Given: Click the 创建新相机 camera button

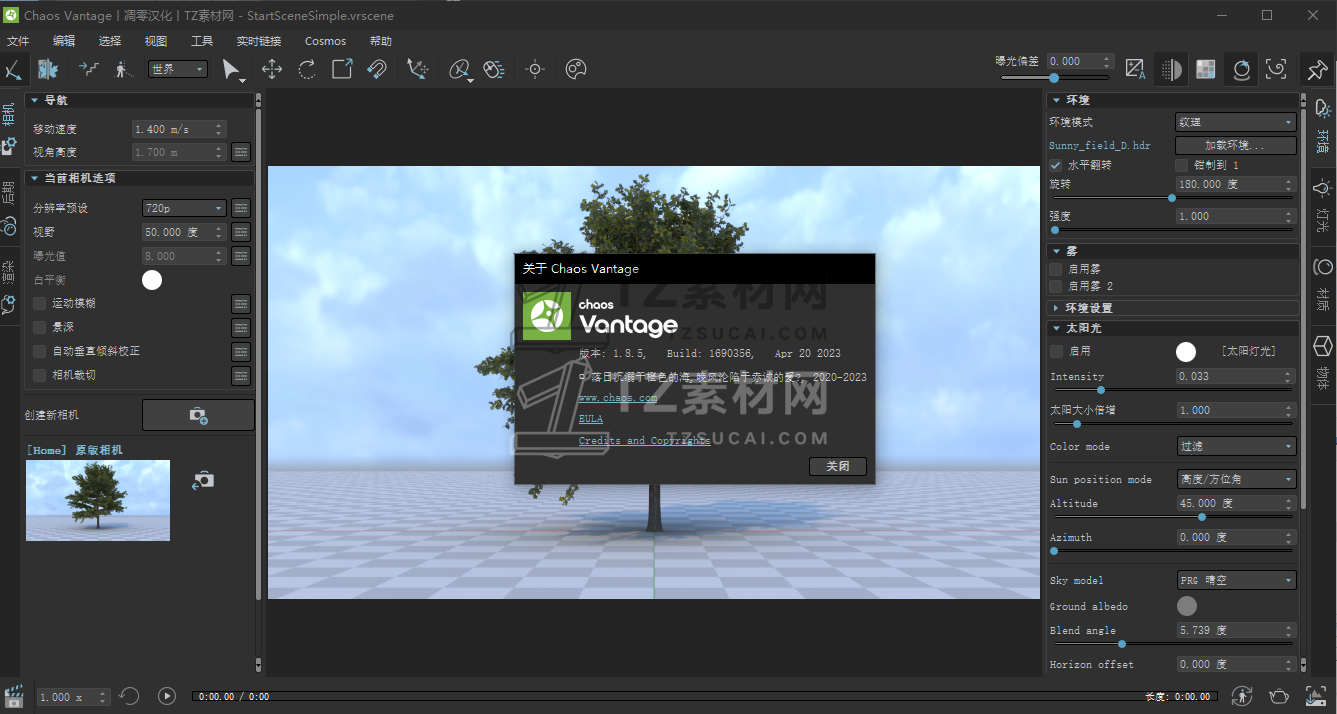Looking at the screenshot, I should (198, 415).
